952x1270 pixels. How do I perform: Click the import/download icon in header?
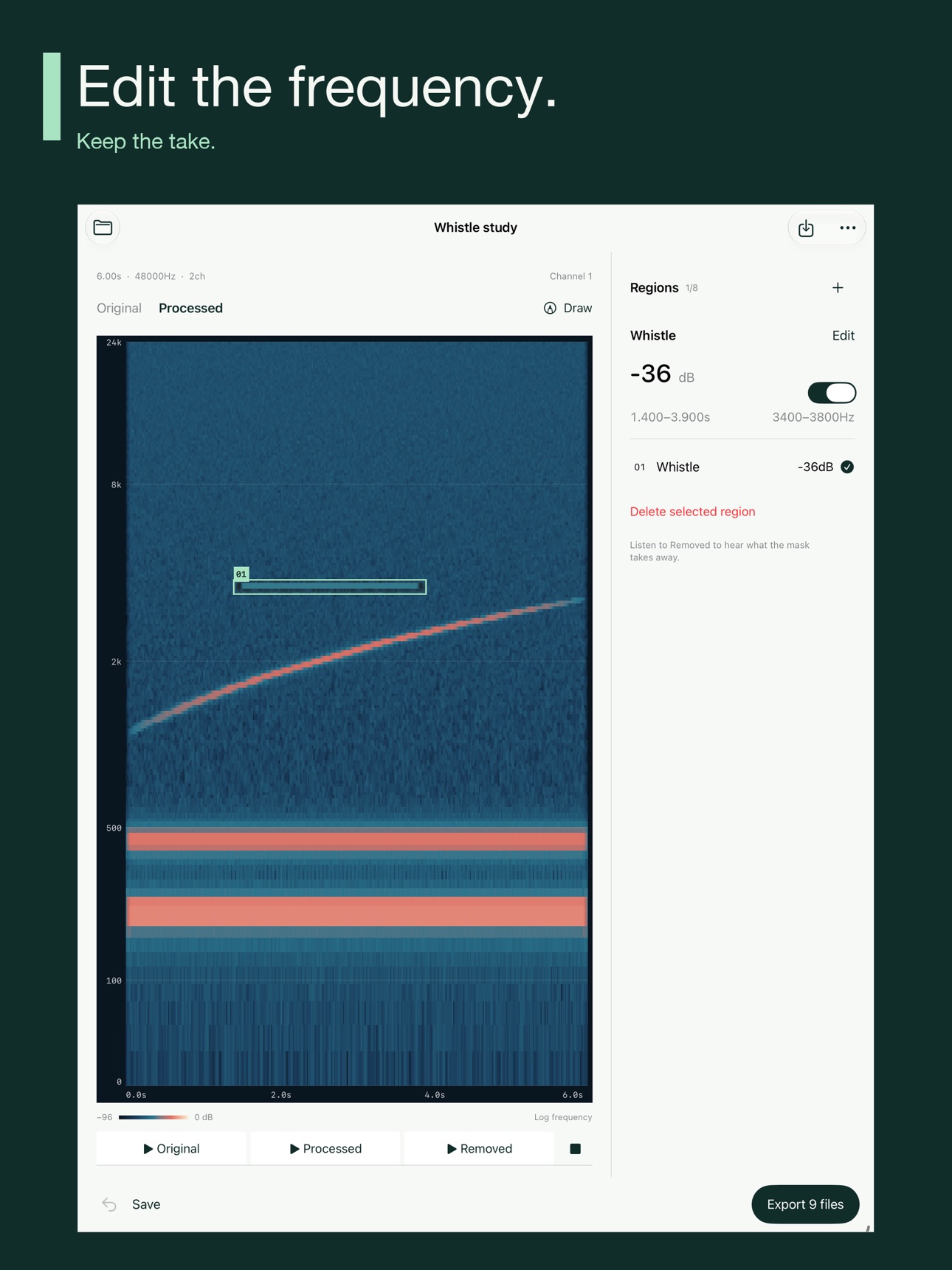[x=806, y=228]
